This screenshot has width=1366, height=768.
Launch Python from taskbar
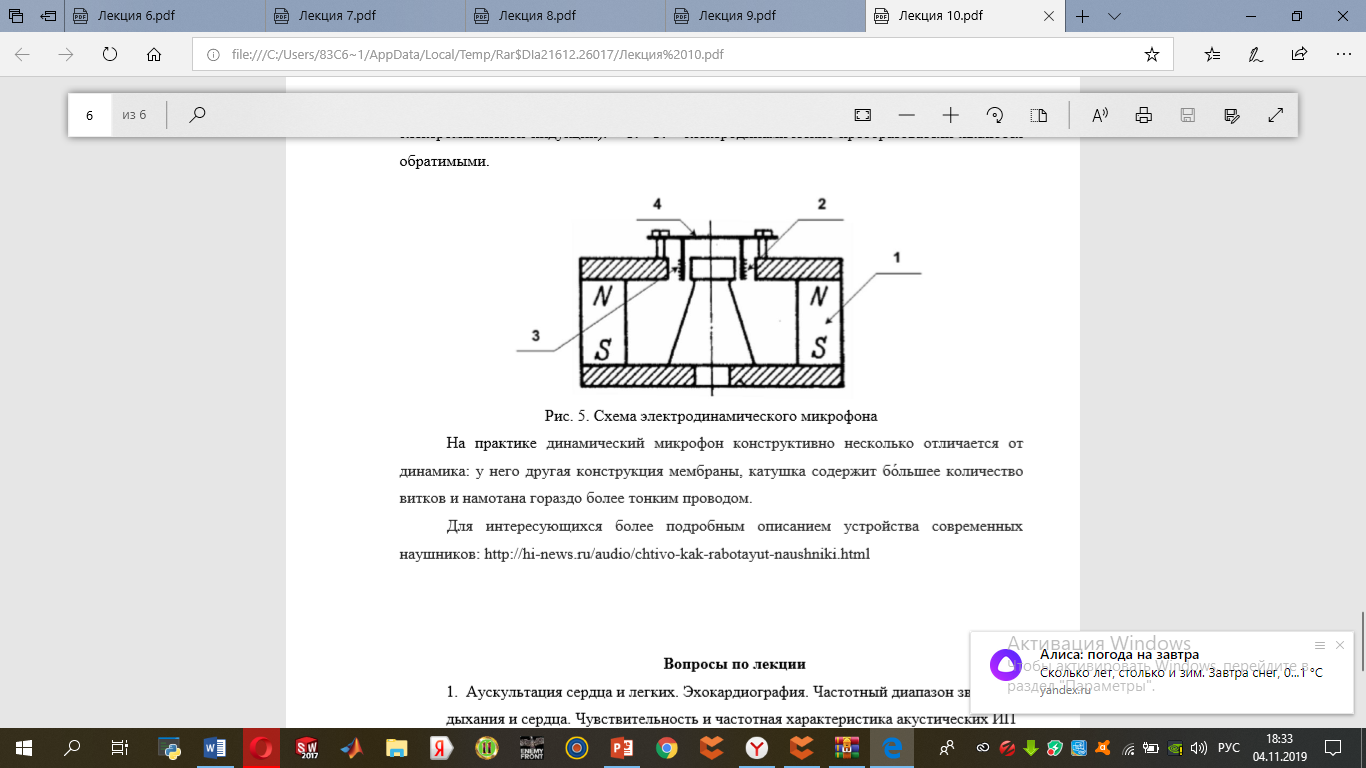pos(169,747)
